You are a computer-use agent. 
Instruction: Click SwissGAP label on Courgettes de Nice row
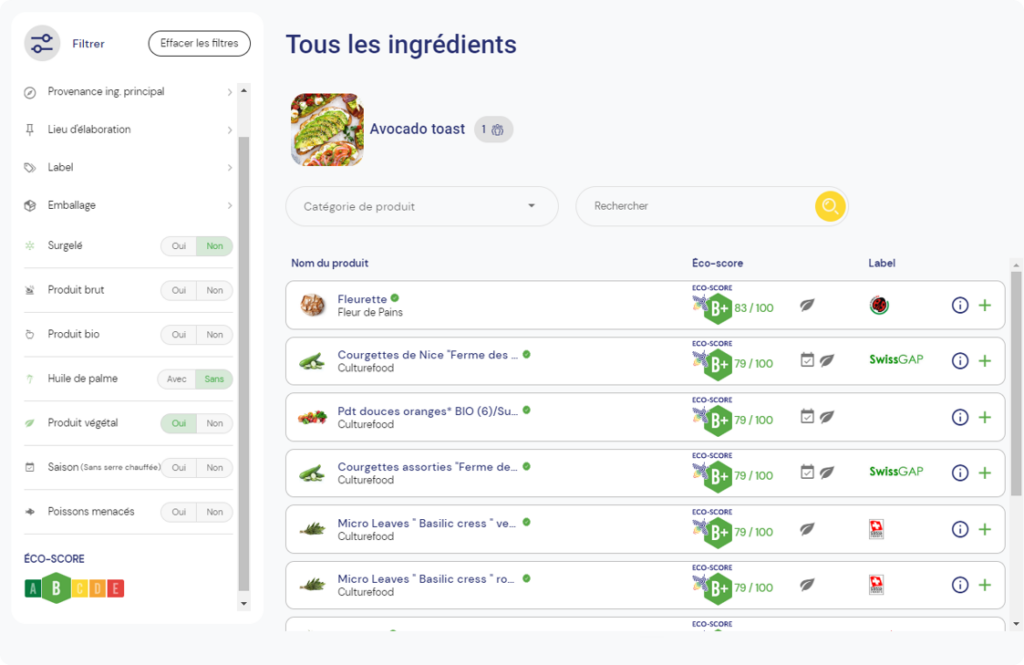click(x=896, y=359)
